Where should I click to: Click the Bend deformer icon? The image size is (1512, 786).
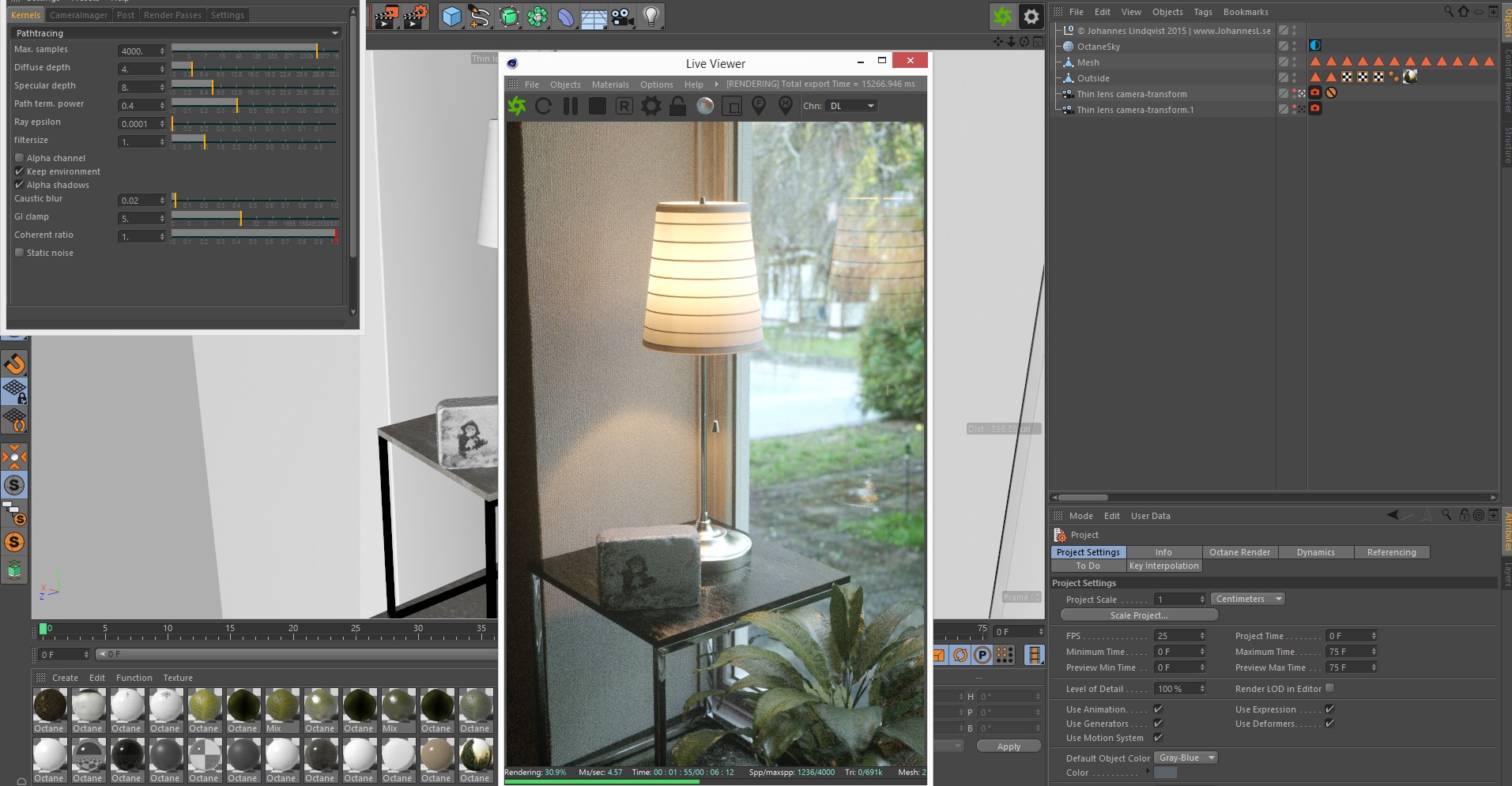(x=566, y=17)
